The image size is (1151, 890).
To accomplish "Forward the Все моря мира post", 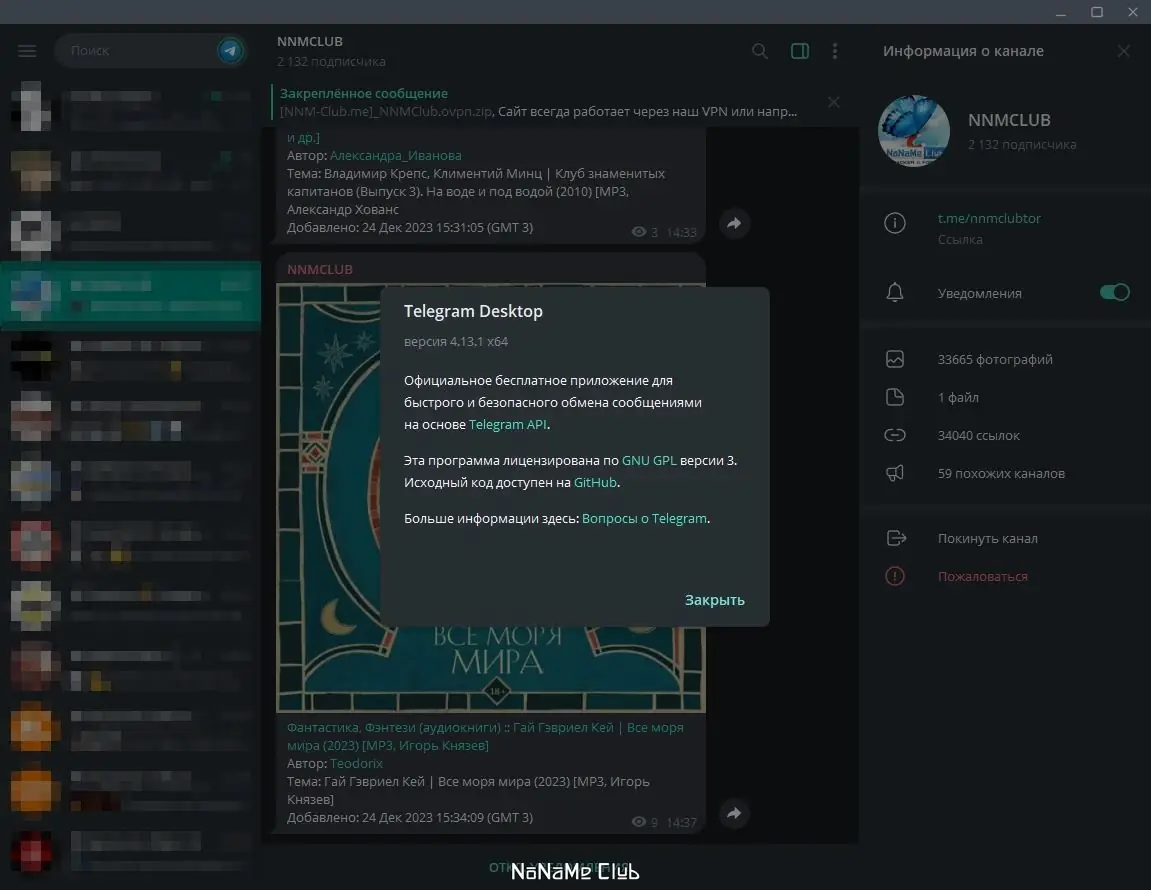I will [x=734, y=813].
